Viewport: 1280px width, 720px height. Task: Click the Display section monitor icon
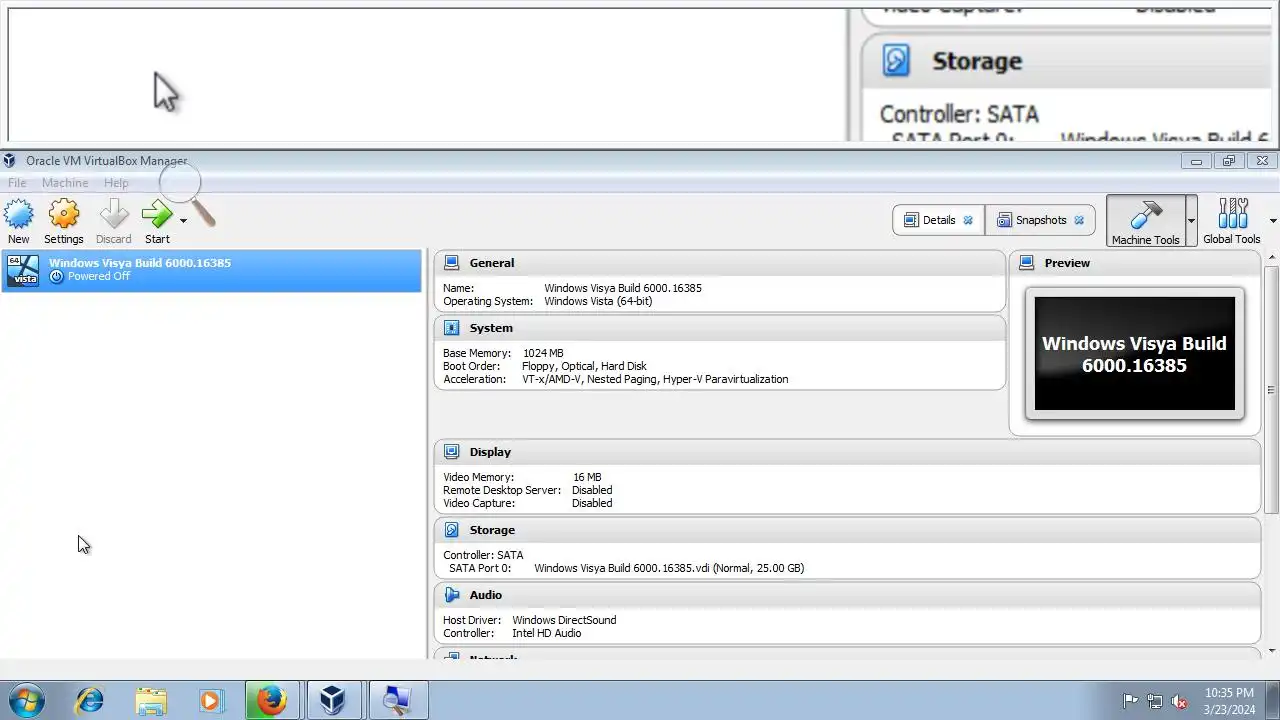coord(451,452)
